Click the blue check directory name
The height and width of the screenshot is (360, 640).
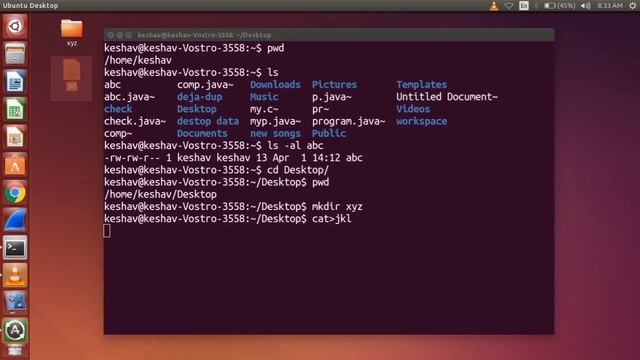coord(118,109)
